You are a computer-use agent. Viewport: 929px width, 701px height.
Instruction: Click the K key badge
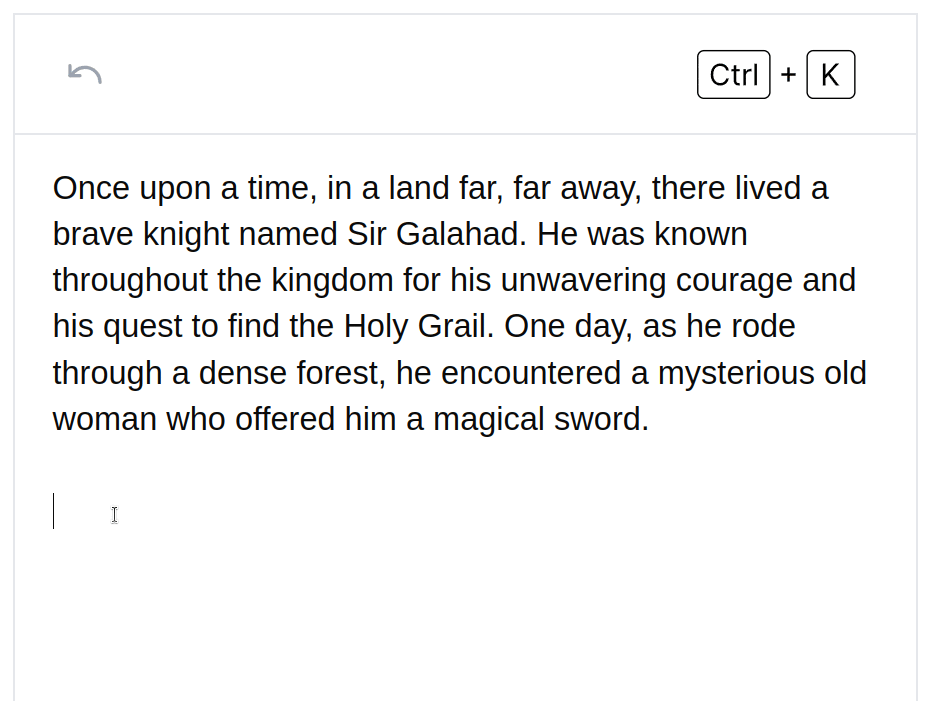tap(830, 75)
